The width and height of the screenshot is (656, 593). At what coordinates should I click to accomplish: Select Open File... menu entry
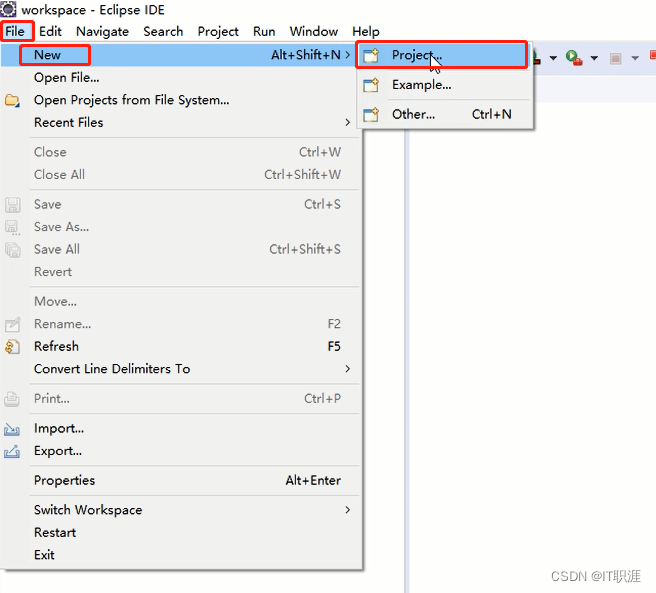coord(180,77)
